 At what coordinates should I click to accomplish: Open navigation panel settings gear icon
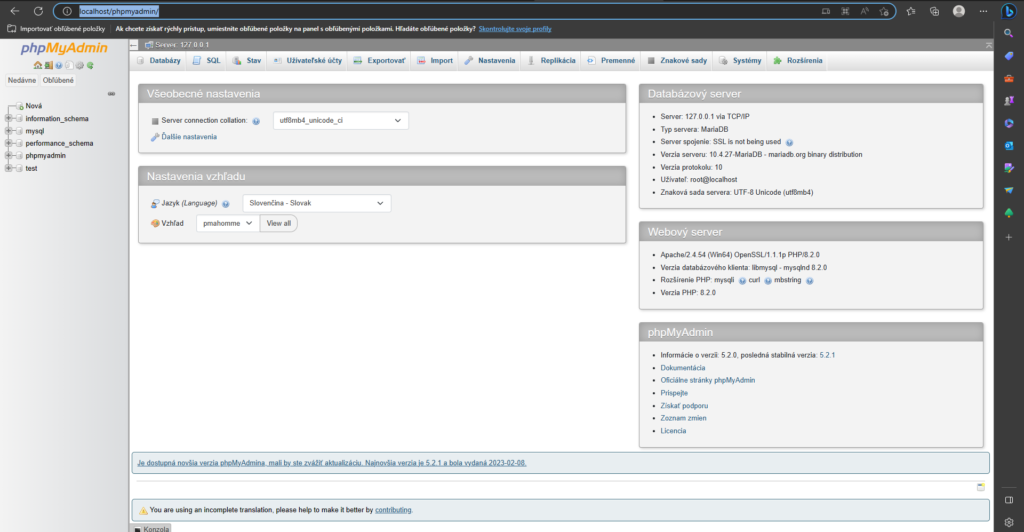79,66
